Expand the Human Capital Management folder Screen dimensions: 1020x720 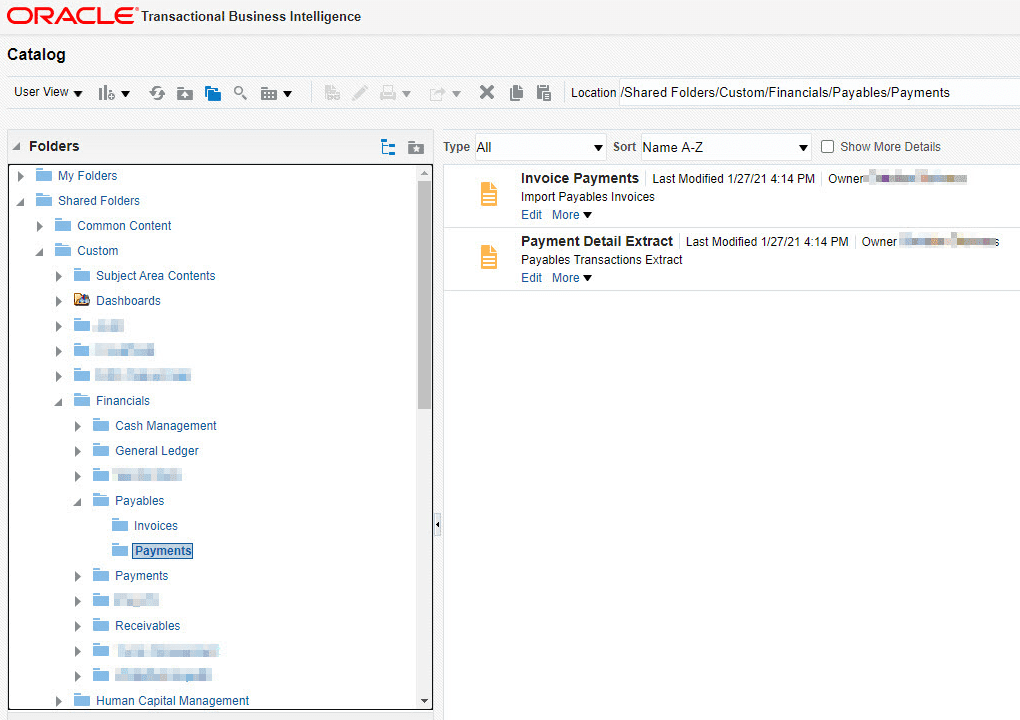pyautogui.click(x=59, y=701)
